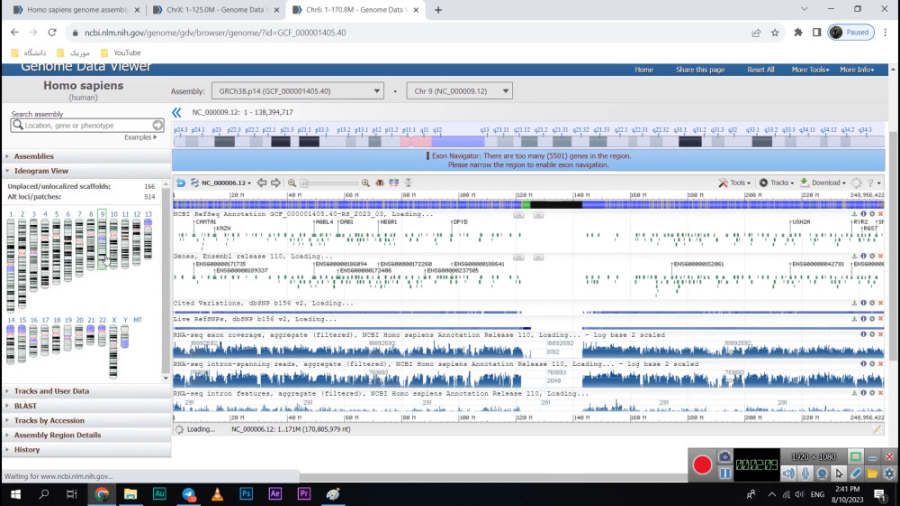Toggle webcam capture in recorder toolbar

tap(822, 473)
